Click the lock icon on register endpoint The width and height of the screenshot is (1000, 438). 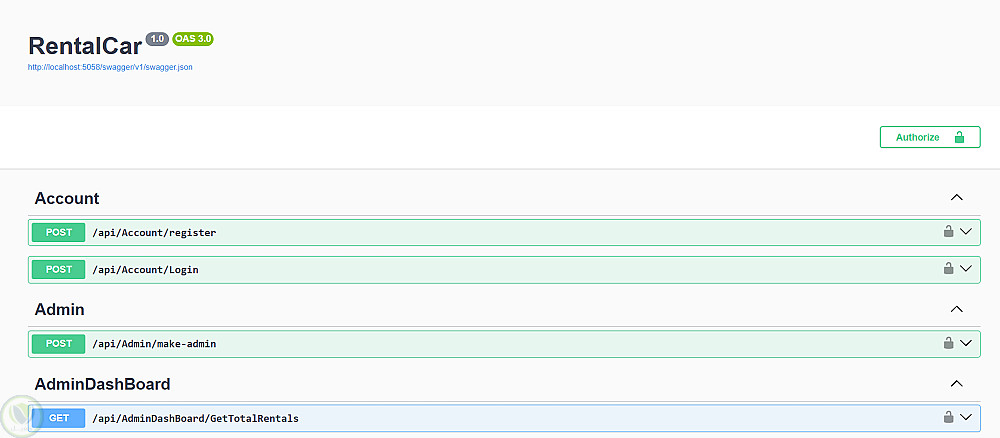point(948,232)
